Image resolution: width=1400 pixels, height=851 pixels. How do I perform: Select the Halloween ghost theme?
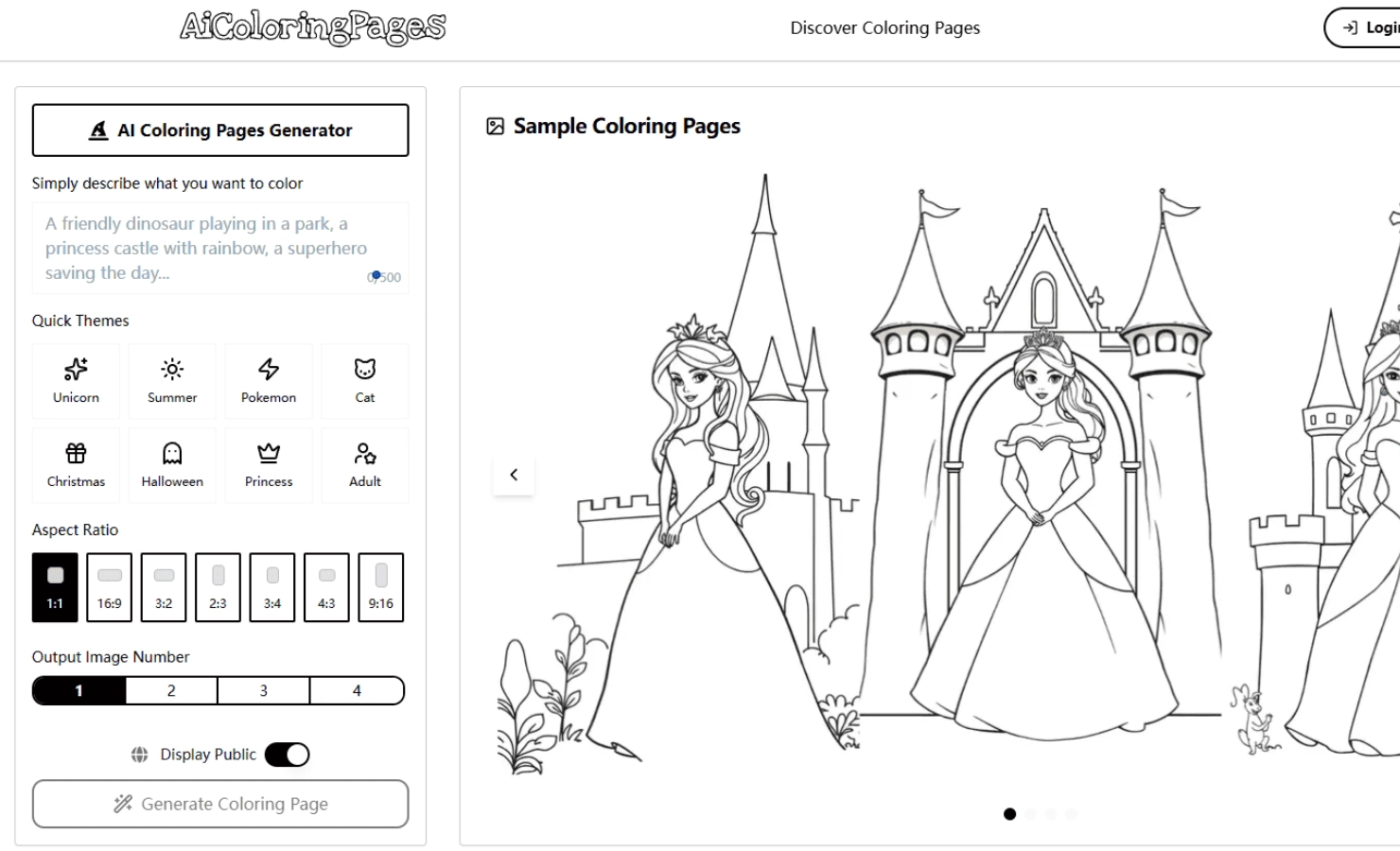[x=172, y=465]
